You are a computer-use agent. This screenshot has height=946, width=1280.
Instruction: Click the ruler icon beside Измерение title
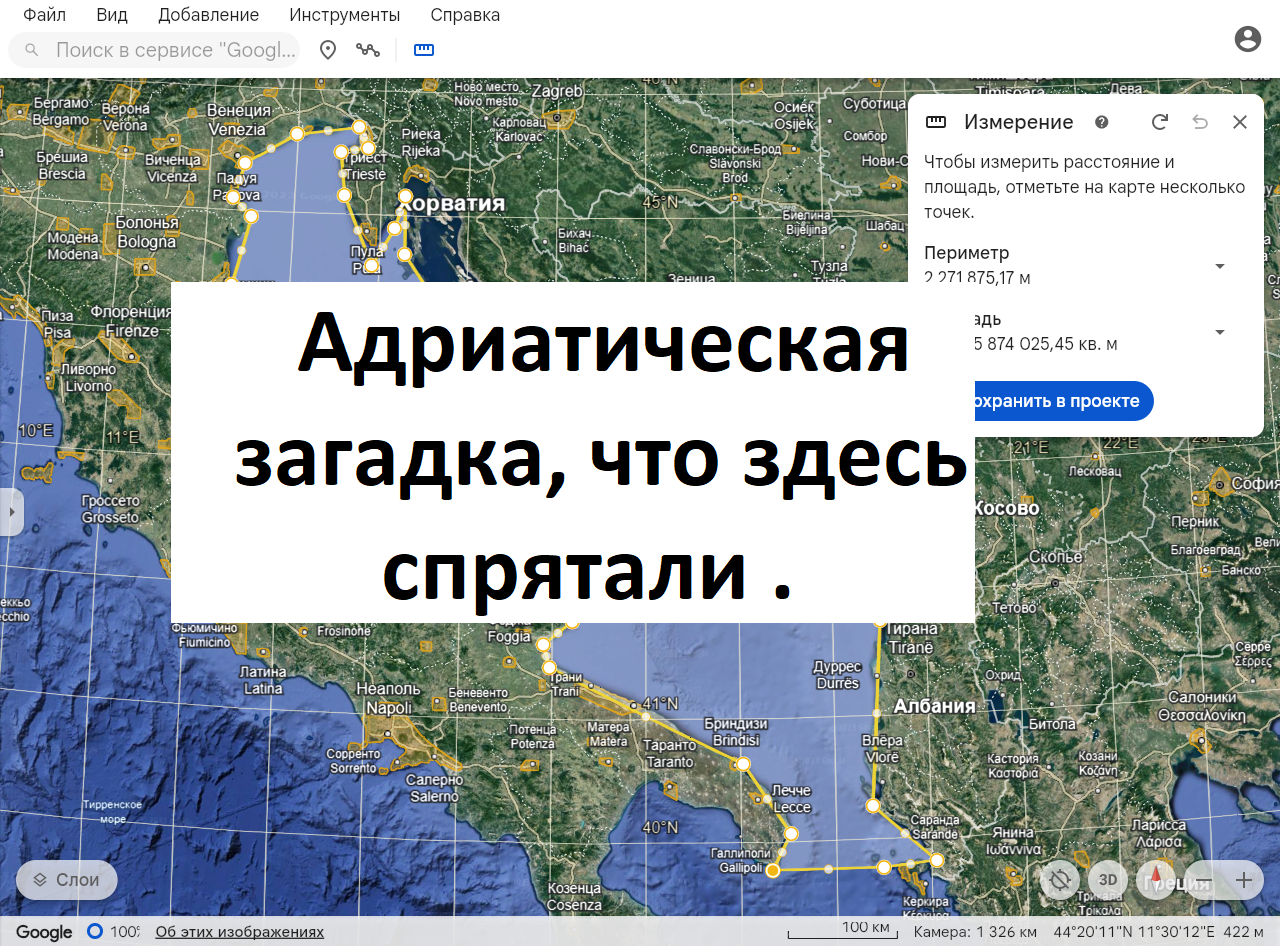(936, 122)
